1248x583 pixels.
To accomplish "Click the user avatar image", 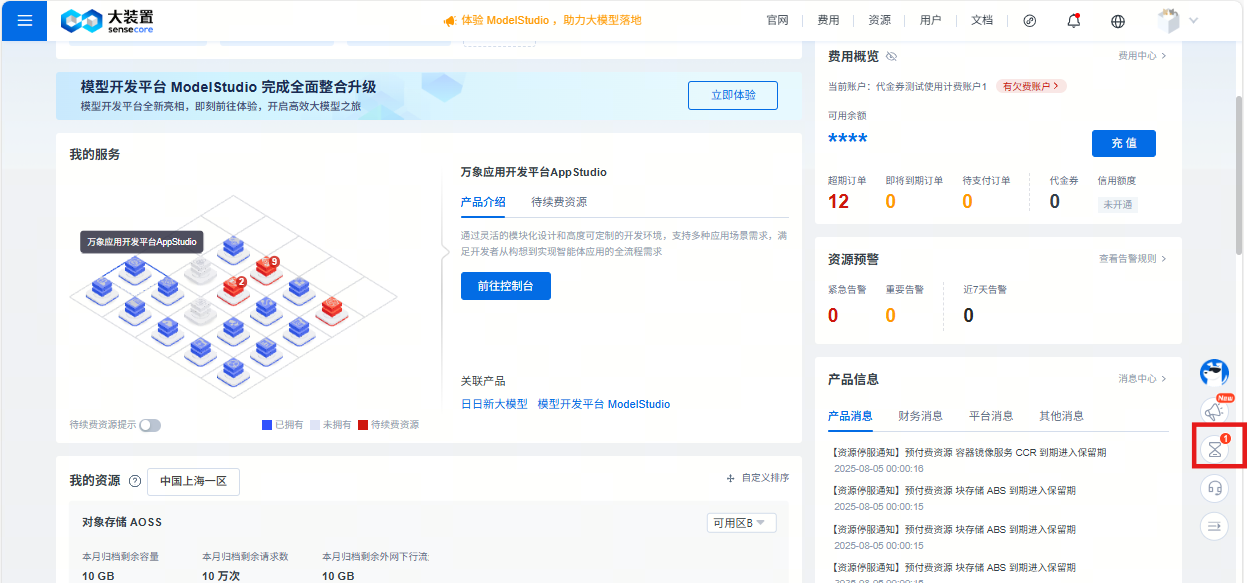I will coord(1168,21).
